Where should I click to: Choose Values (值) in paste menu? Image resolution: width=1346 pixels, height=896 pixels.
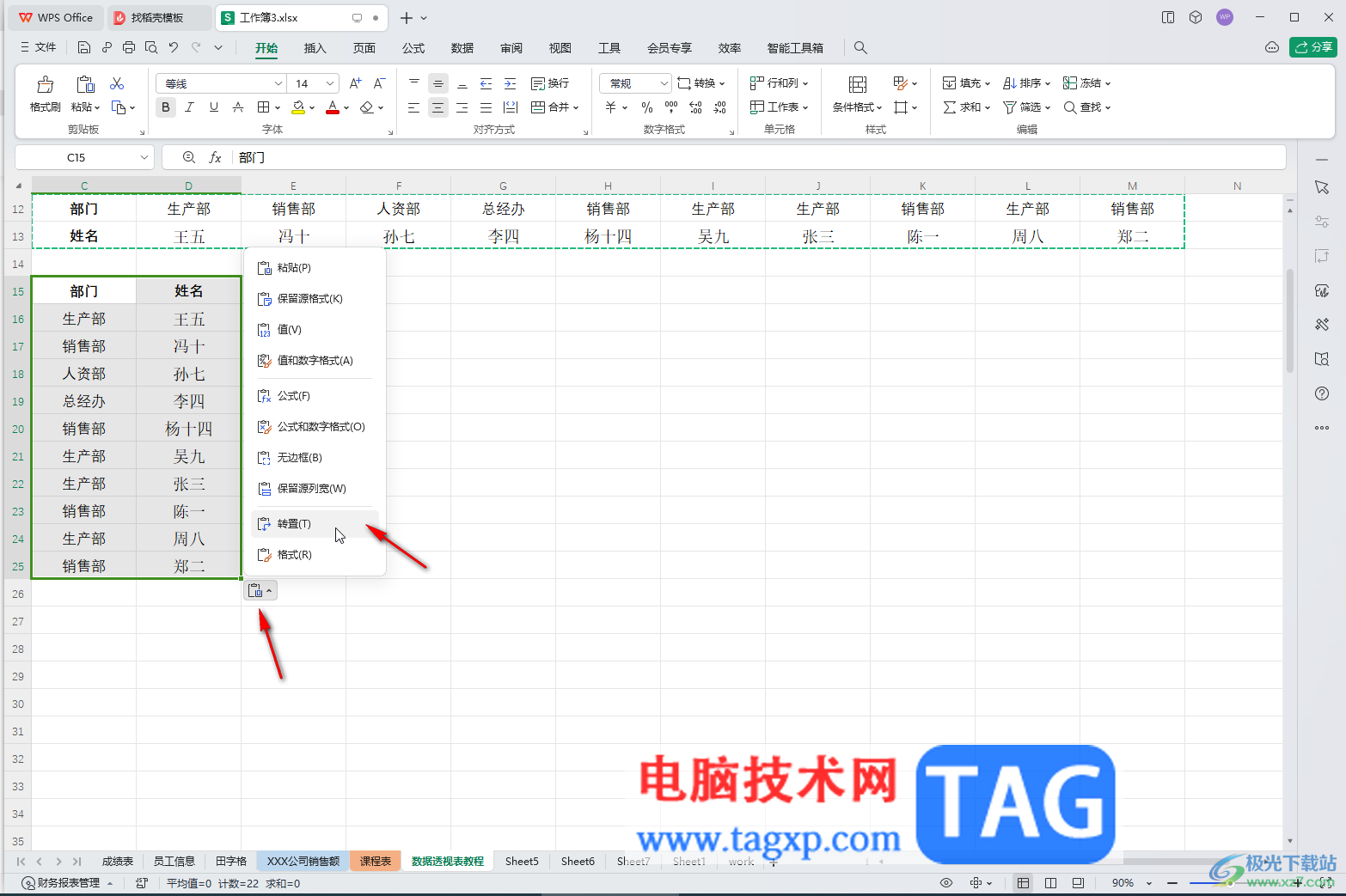315,330
